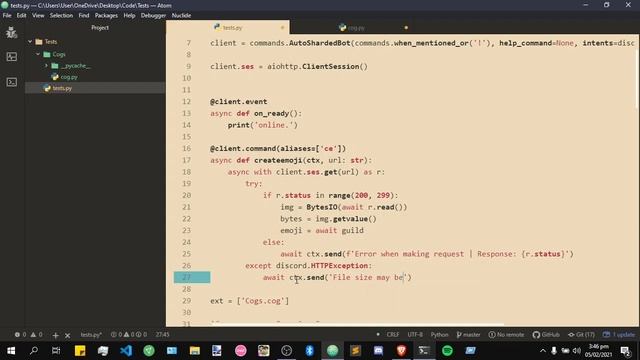Open the File menu
Viewport: 640px width, 360px height.
[7, 16]
